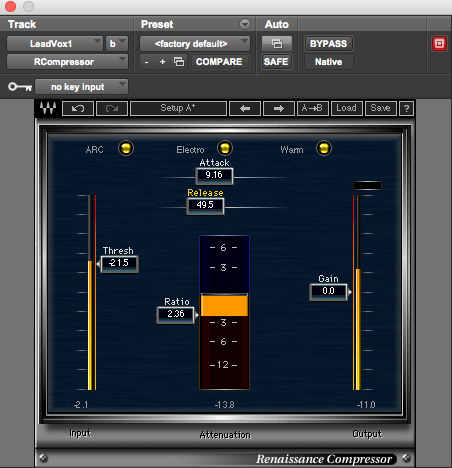Open the plug-in settings select icon
Image resolution: width=452 pixels, height=468 pixels.
pos(179,62)
